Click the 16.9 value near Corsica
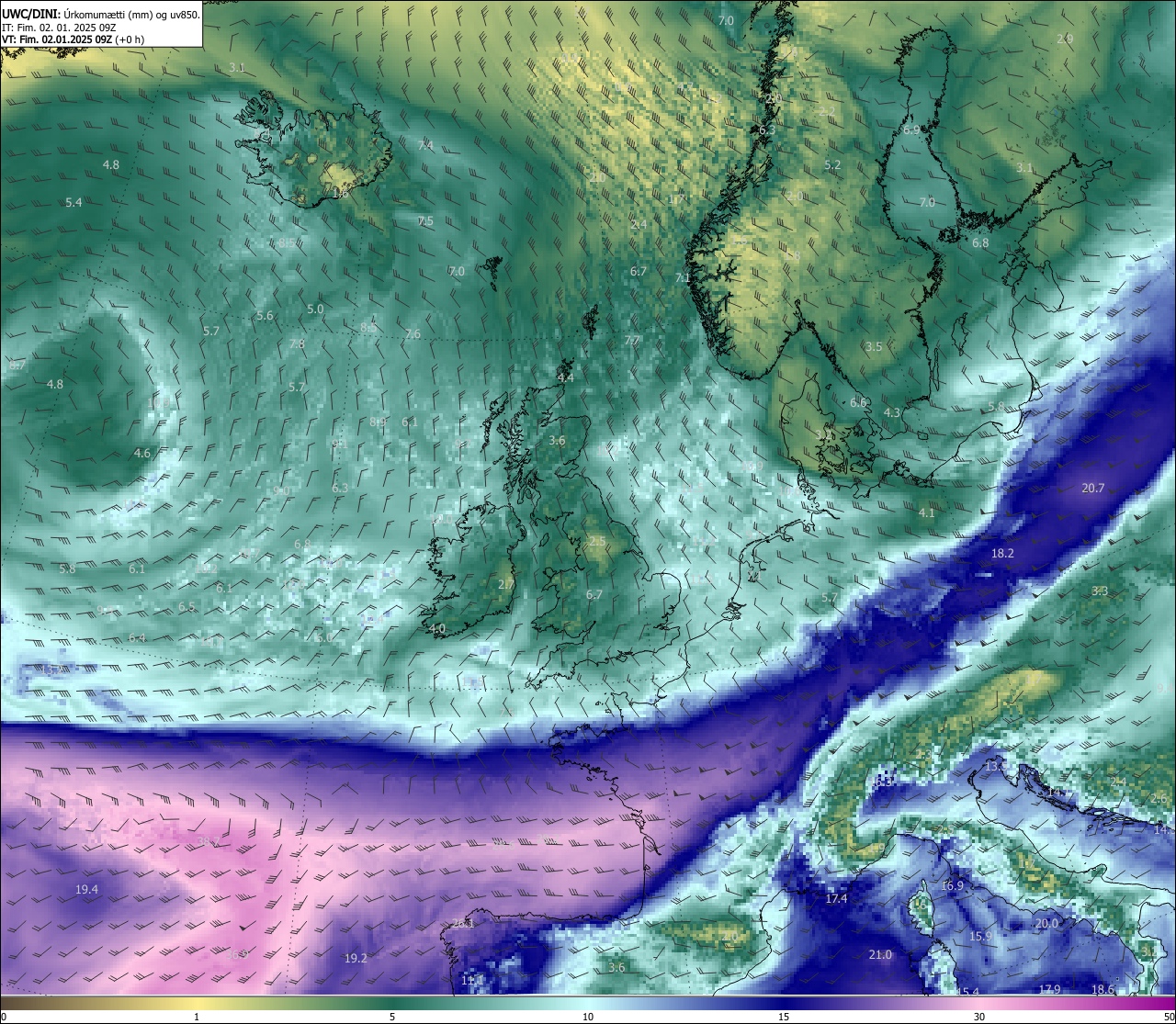 [x=953, y=885]
